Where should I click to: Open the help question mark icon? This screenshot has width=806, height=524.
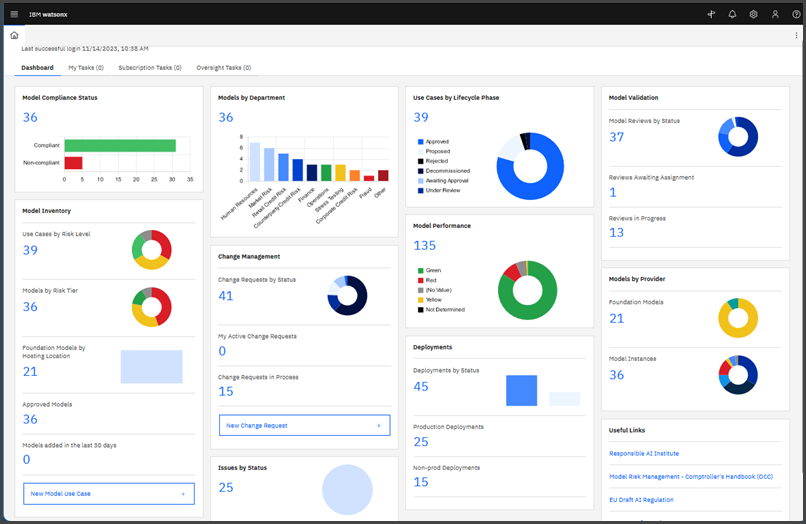(x=796, y=14)
